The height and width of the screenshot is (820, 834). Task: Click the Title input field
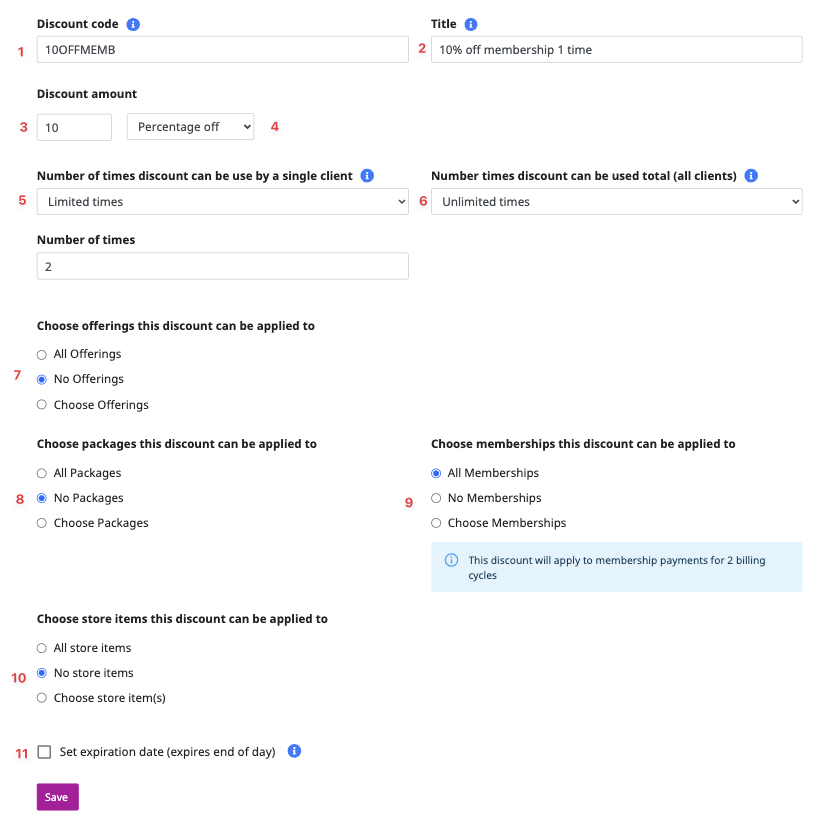pos(616,50)
